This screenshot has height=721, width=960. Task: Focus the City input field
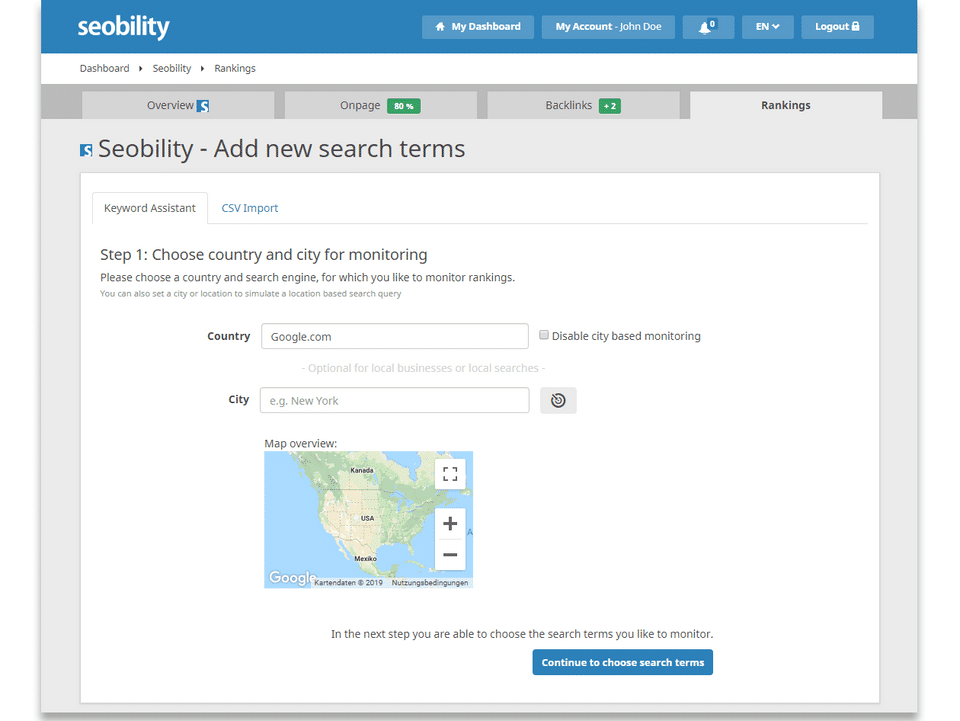point(394,400)
